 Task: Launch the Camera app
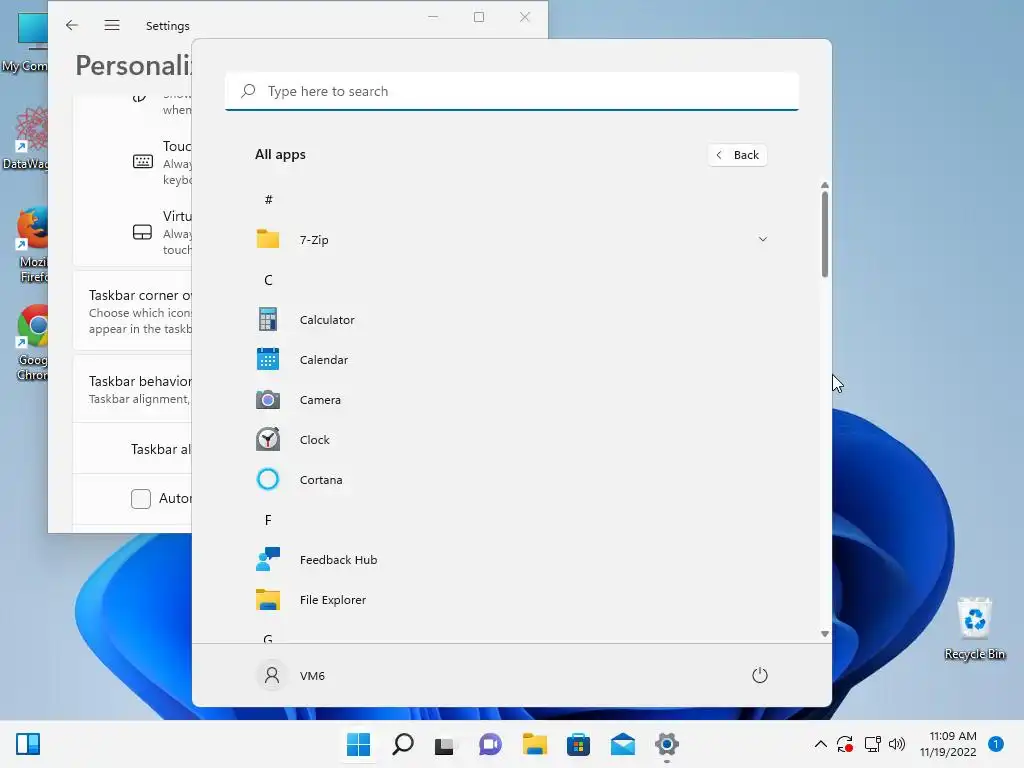coord(511,400)
